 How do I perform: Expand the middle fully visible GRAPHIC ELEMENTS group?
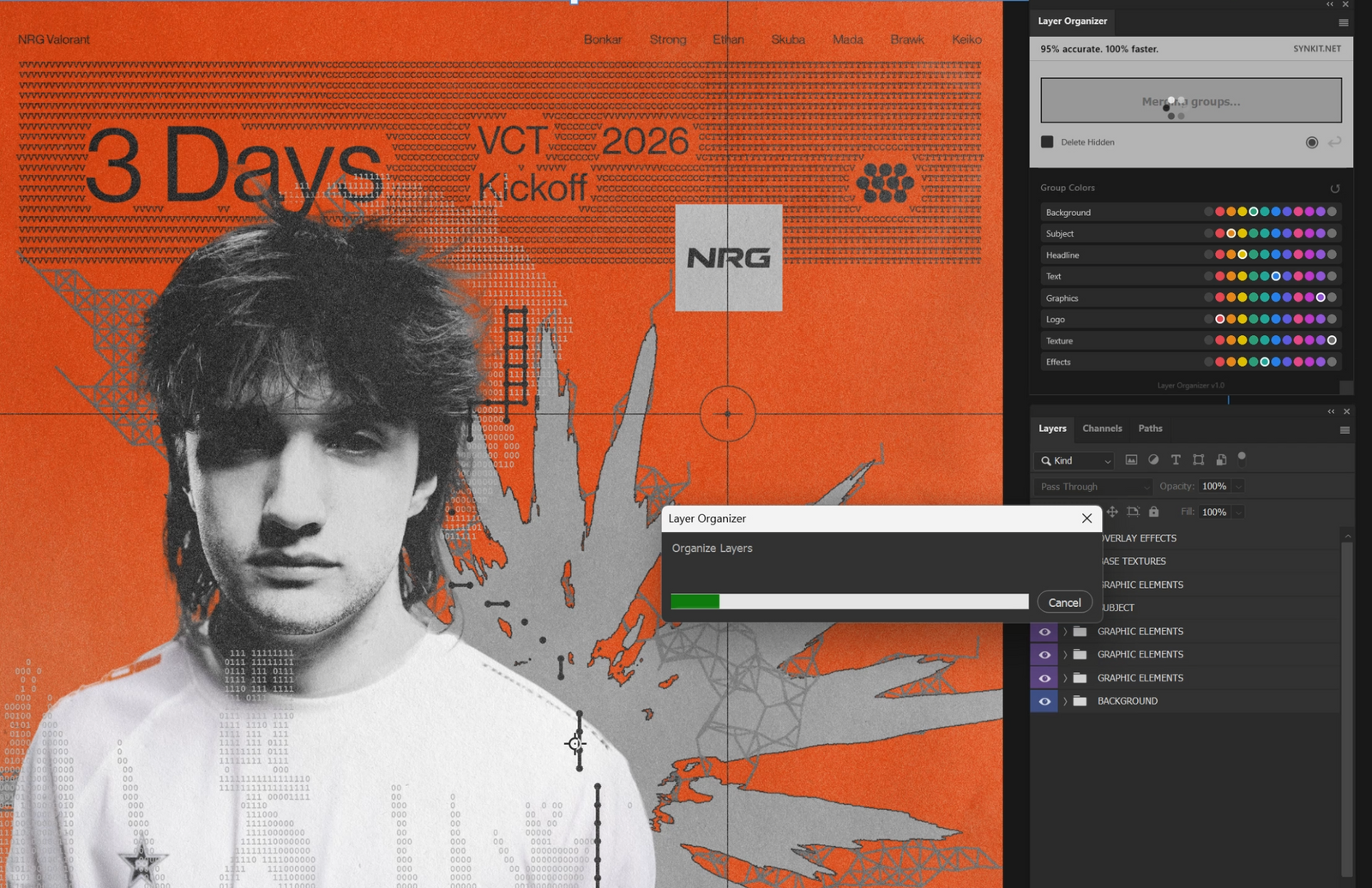[x=1065, y=655]
